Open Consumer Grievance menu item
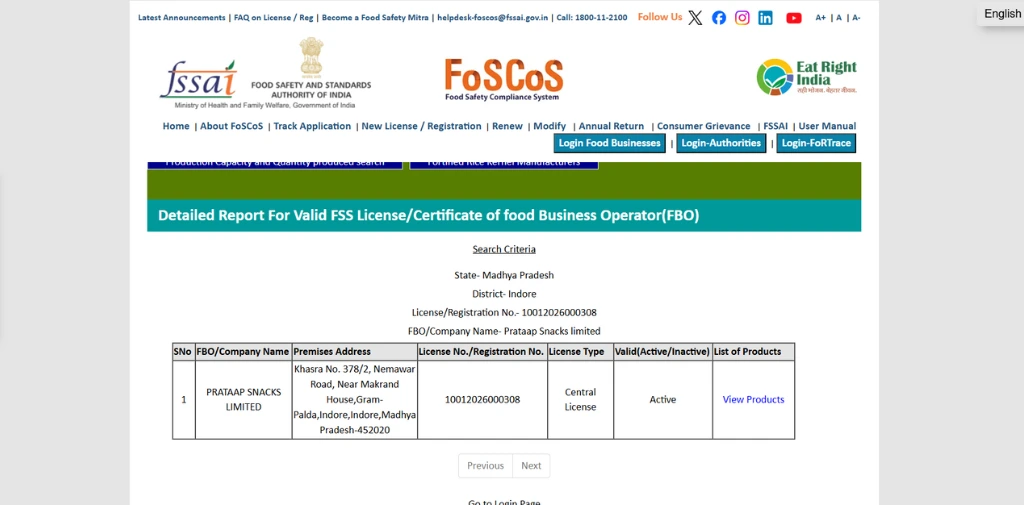 pos(703,126)
